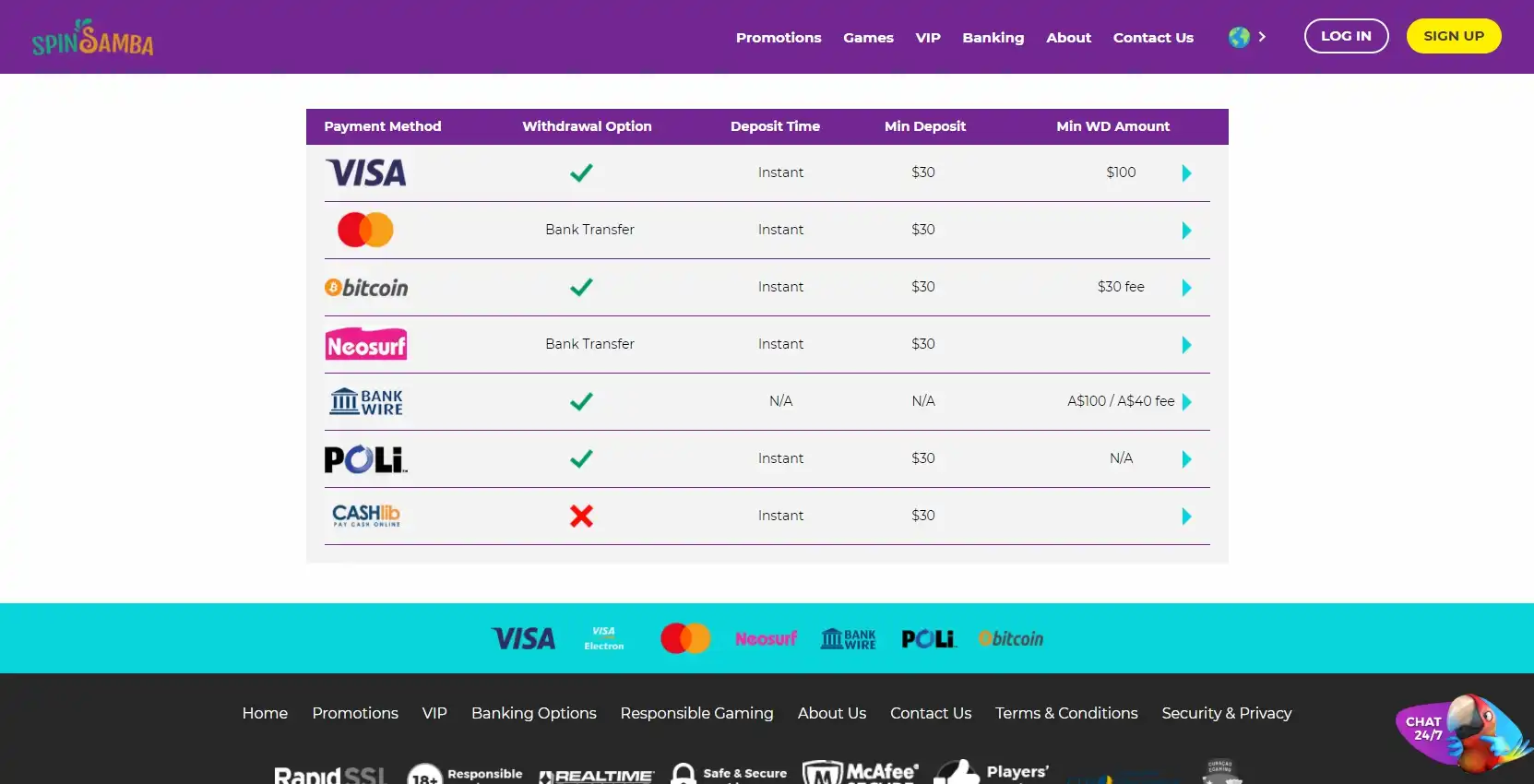
Task: Open the Banking menu in header
Action: pos(993,38)
